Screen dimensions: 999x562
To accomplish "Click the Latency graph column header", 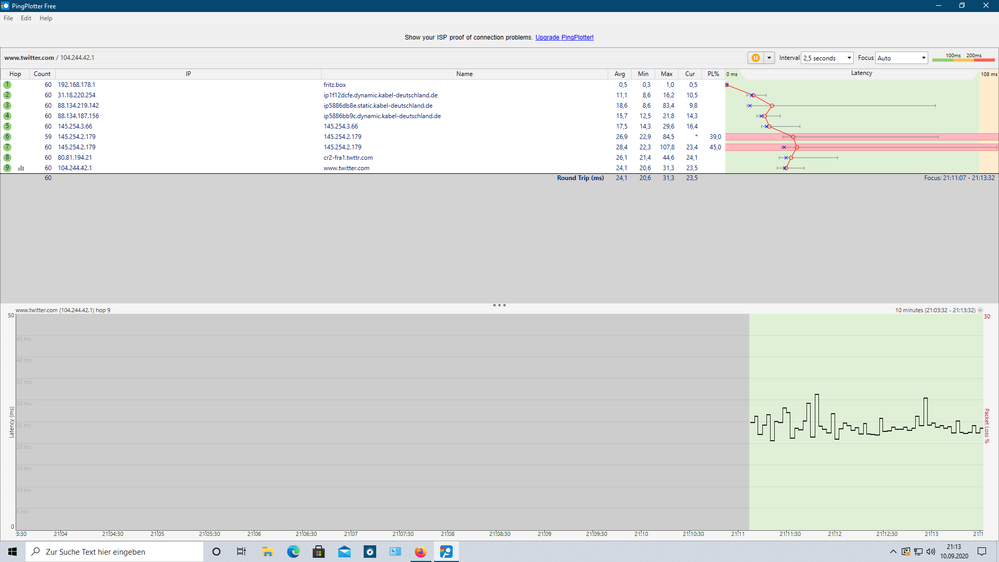I will [861, 73].
